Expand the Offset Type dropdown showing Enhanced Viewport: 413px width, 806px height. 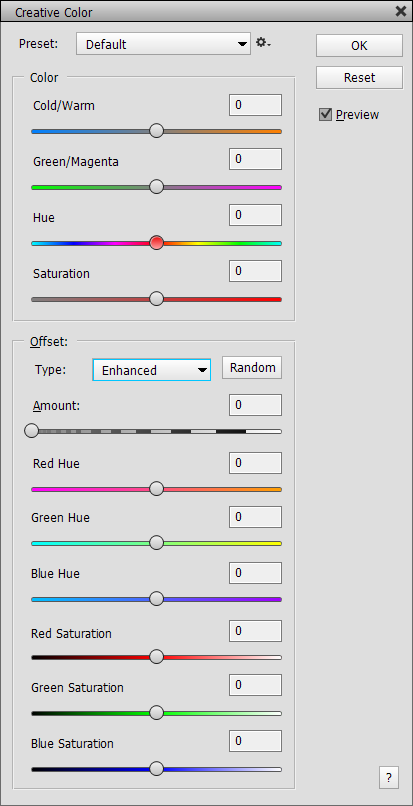152,370
